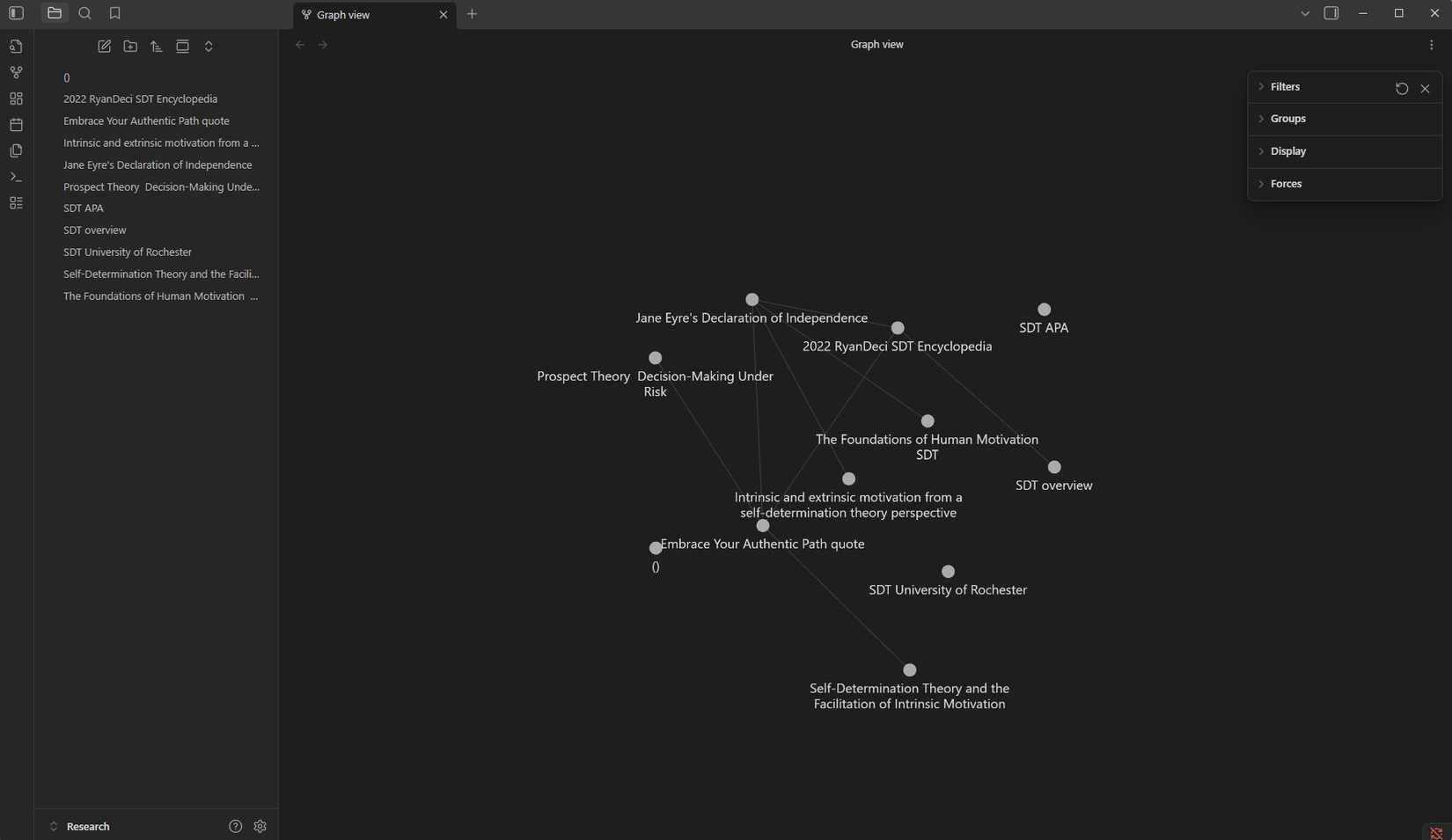Expand the Display section
The height and width of the screenshot is (840, 1452).
pyautogui.click(x=1288, y=150)
